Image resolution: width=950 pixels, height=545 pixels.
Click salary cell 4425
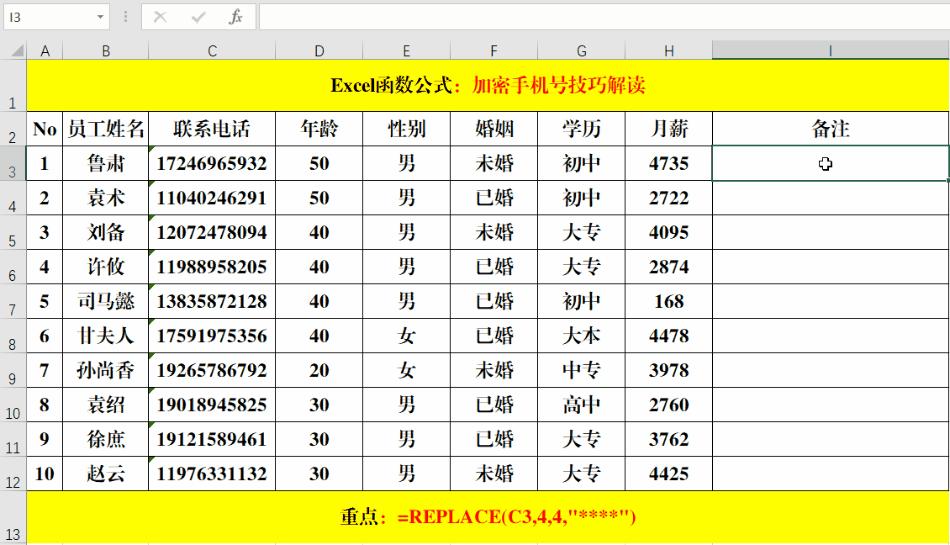coord(669,474)
